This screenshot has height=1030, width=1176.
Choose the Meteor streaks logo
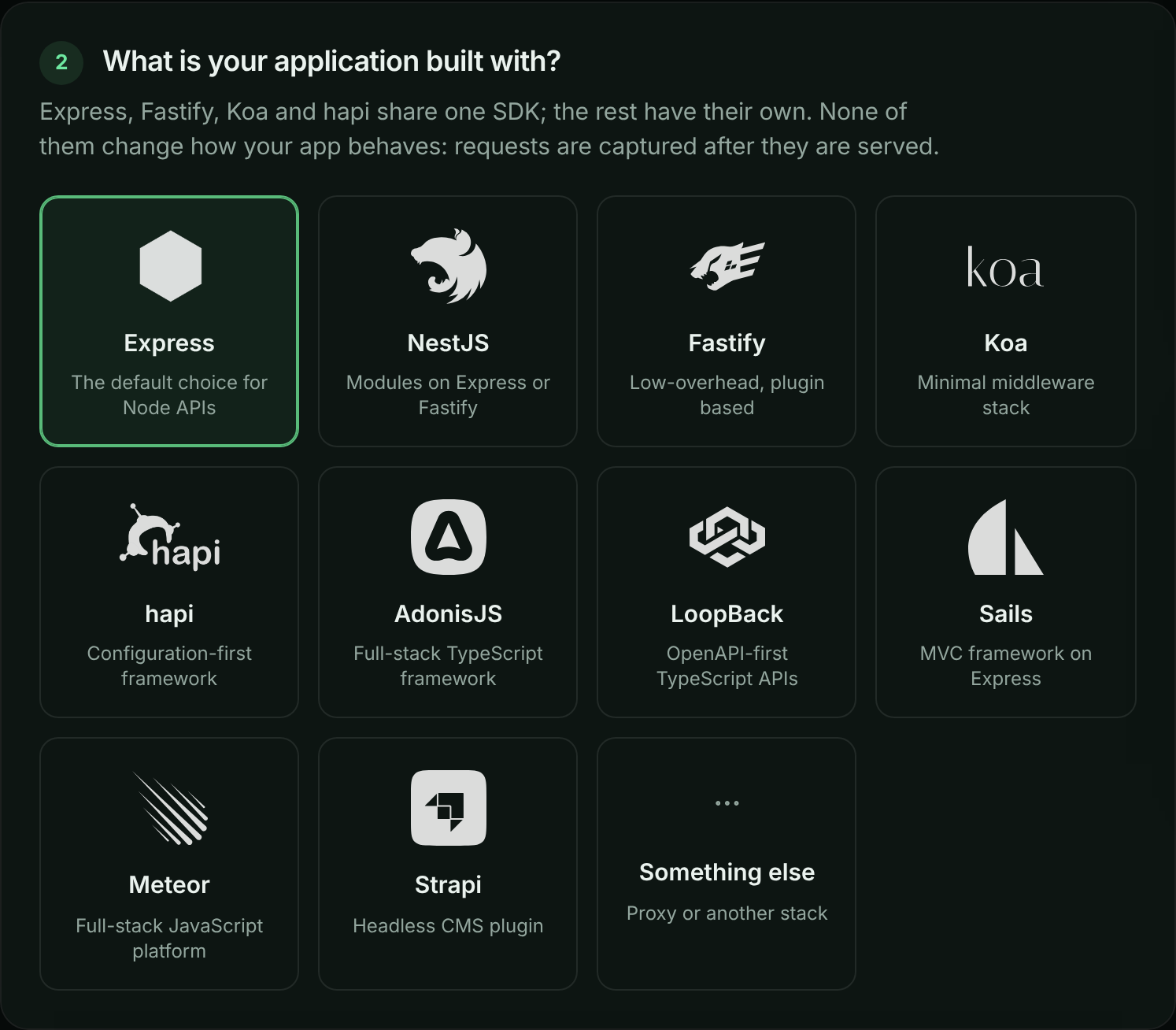170,808
